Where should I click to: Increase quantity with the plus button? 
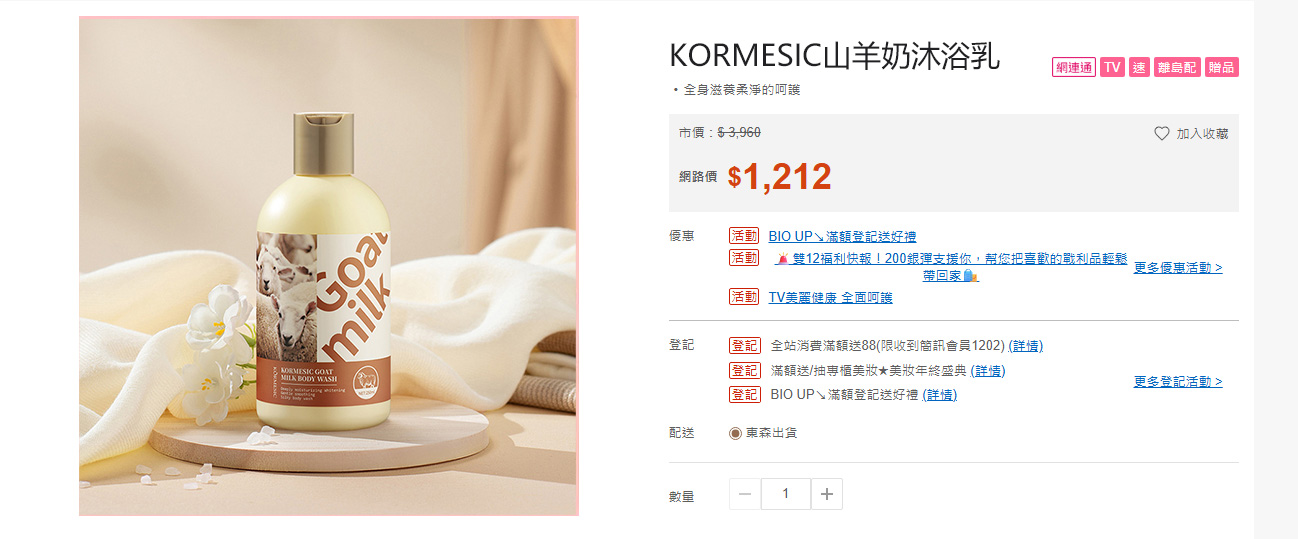[826, 494]
